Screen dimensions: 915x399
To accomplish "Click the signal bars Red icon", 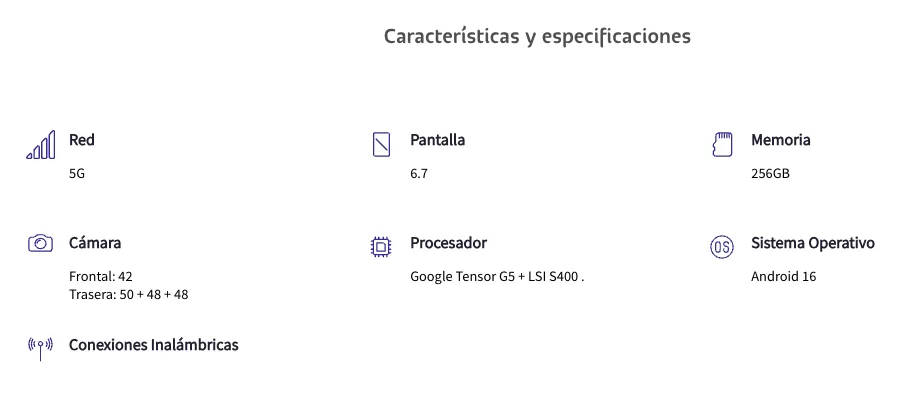I will pyautogui.click(x=41, y=145).
